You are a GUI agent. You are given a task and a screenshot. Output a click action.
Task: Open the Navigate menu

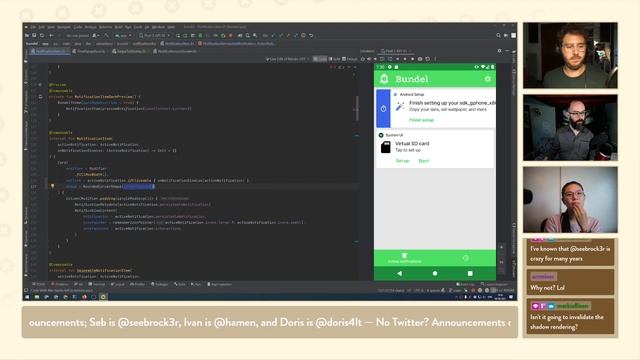click(64, 27)
